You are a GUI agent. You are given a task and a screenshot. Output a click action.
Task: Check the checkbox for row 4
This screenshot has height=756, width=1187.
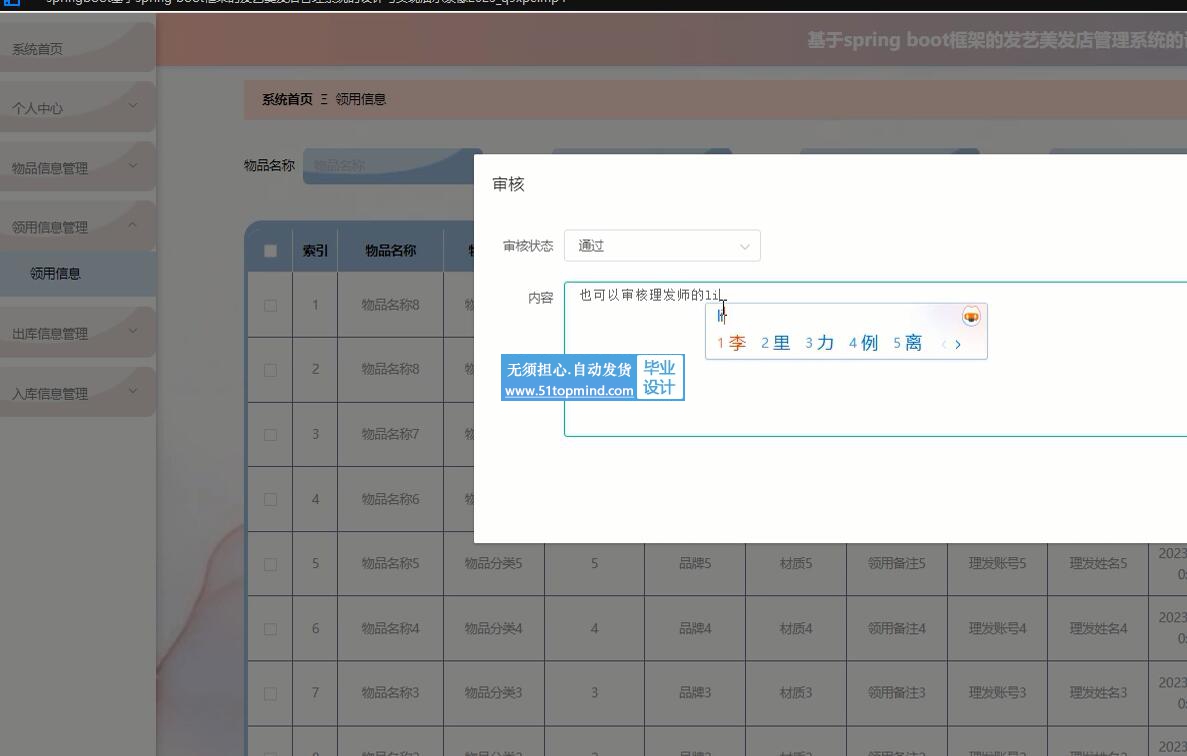click(x=270, y=499)
